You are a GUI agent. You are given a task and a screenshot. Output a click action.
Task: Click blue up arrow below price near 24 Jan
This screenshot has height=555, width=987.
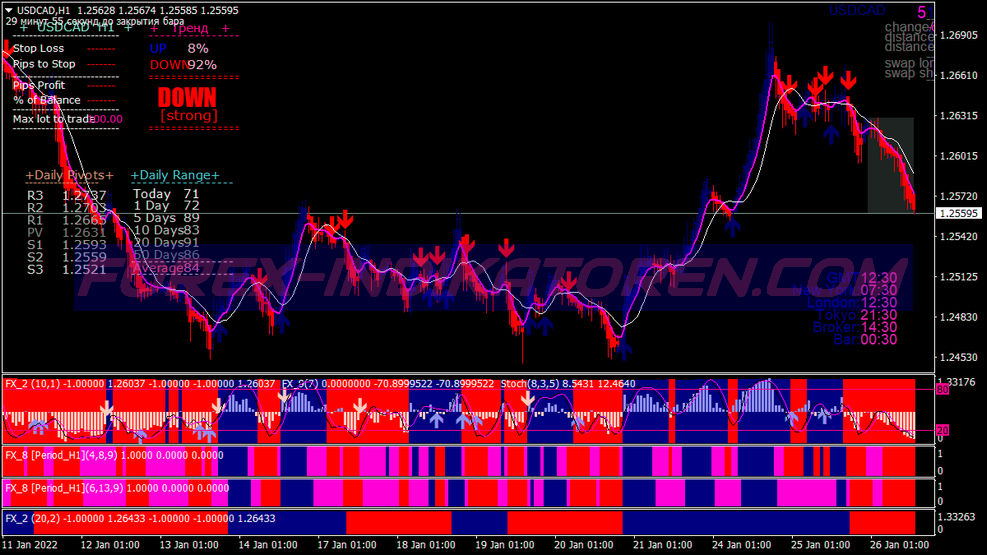coord(733,225)
